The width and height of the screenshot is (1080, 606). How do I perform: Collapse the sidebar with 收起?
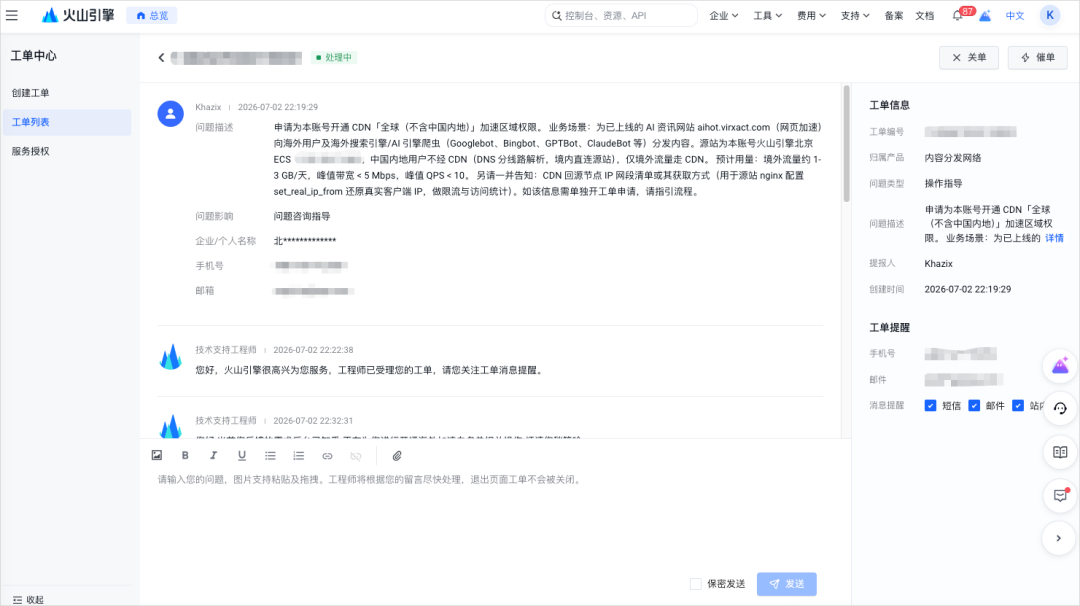pyautogui.click(x=28, y=600)
